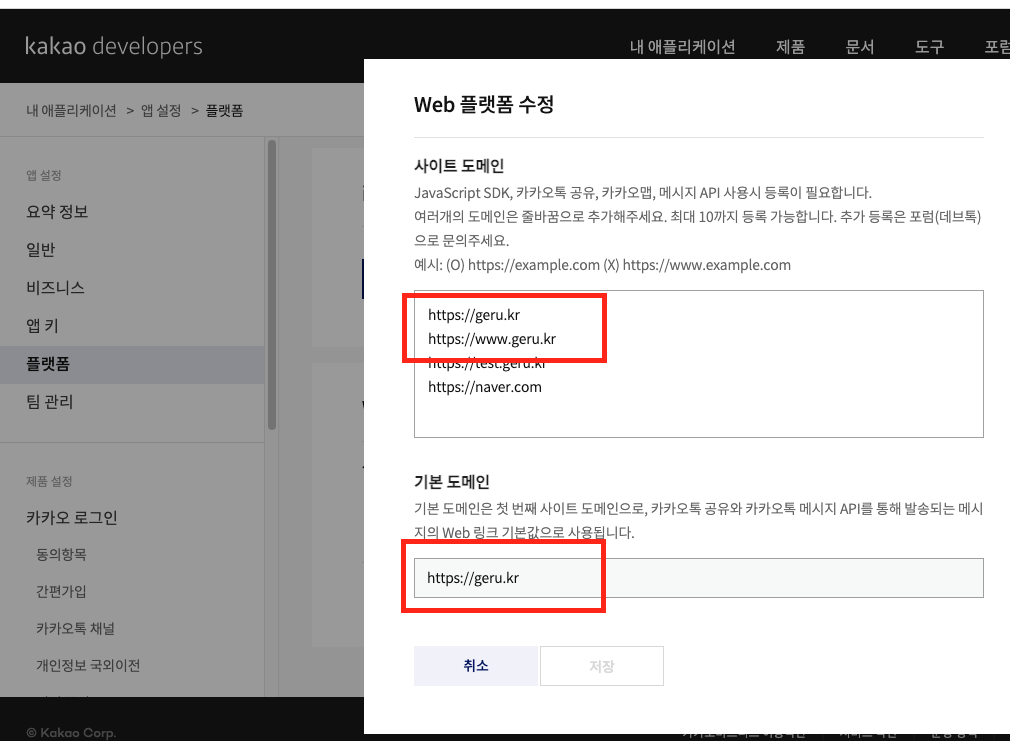This screenshot has height=741, width=1010.
Task: Click 내 애플리케이션 breadcrumb link
Action: [71, 111]
